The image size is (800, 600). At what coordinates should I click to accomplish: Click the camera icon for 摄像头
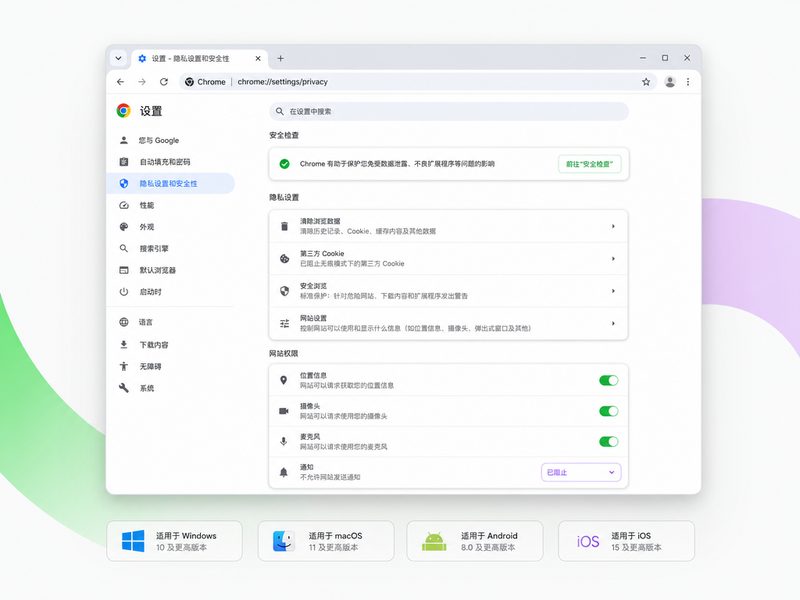click(x=284, y=411)
